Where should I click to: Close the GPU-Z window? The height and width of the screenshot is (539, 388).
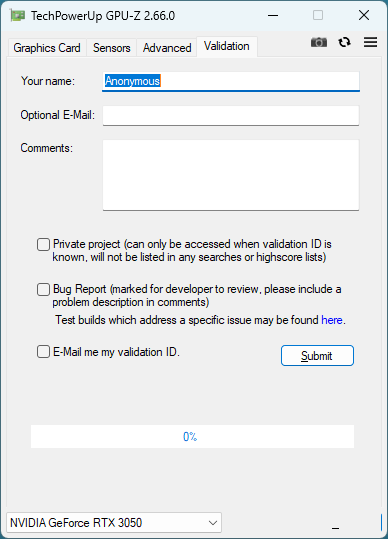tap(364, 15)
